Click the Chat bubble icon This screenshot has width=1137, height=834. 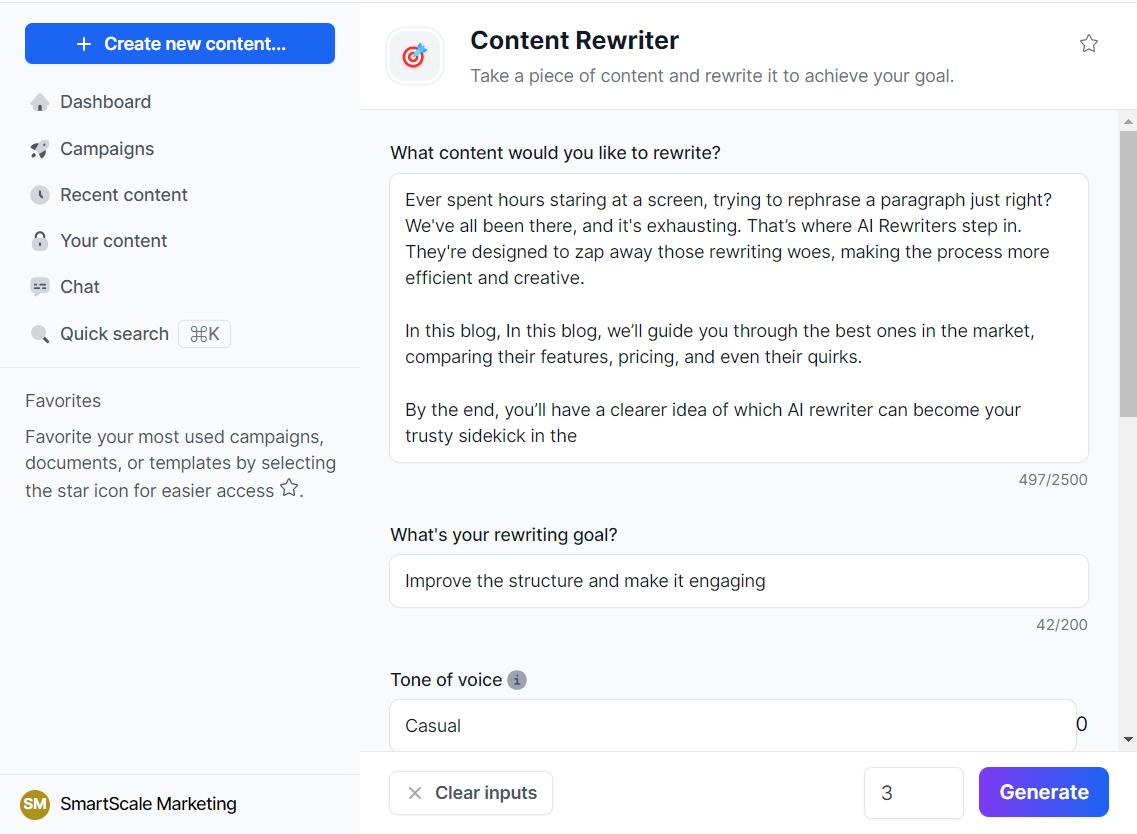[40, 287]
